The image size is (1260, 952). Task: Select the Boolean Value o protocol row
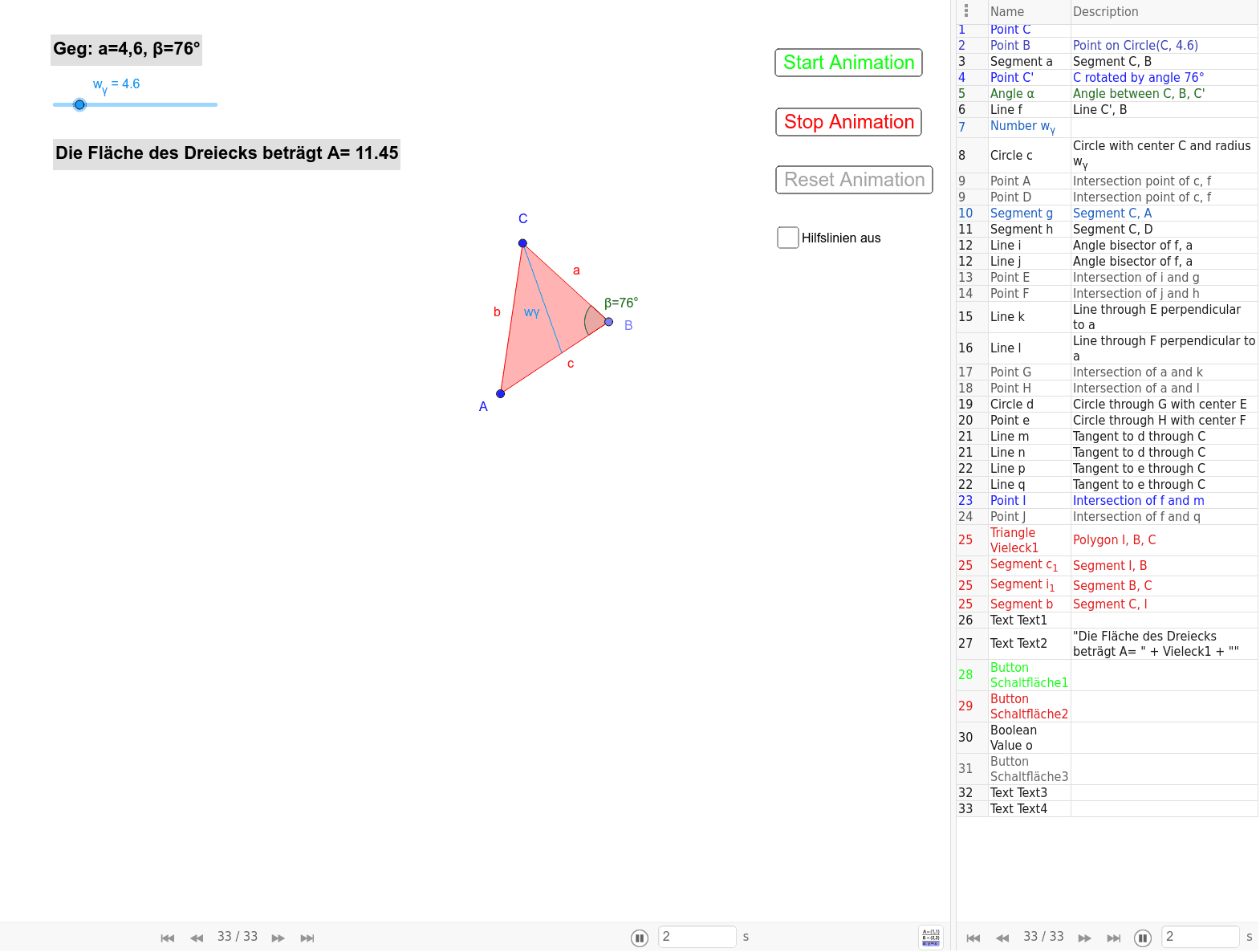click(1107, 738)
